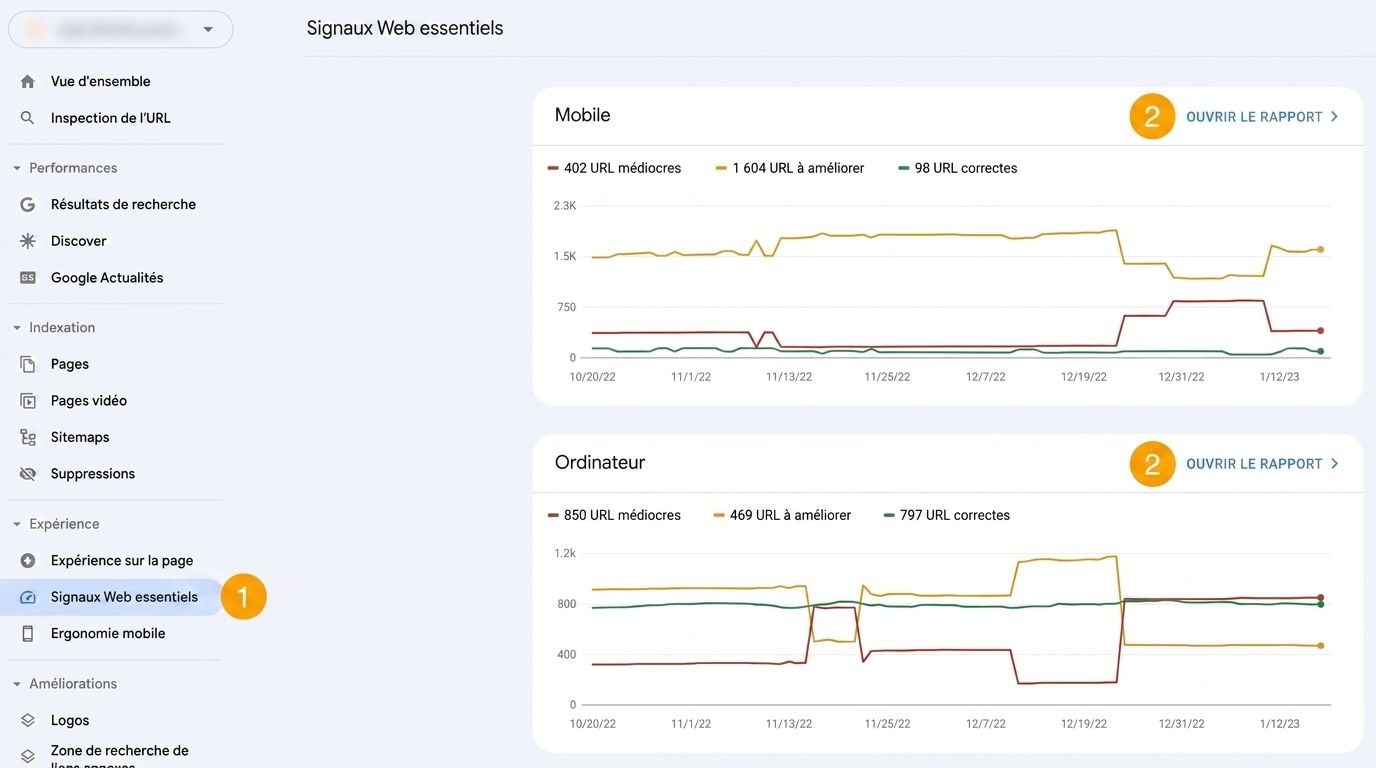Screen dimensions: 1376x768
Task: Toggle the Mobile 1 604 URL à améliorer legend
Action: coord(790,168)
